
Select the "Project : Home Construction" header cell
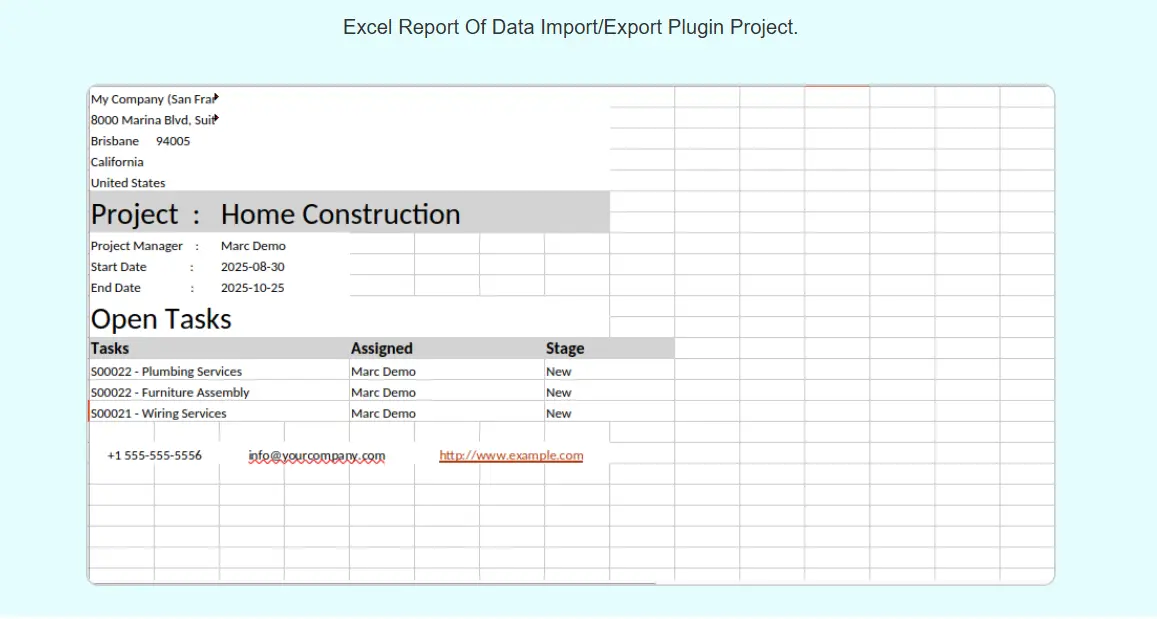(x=276, y=214)
